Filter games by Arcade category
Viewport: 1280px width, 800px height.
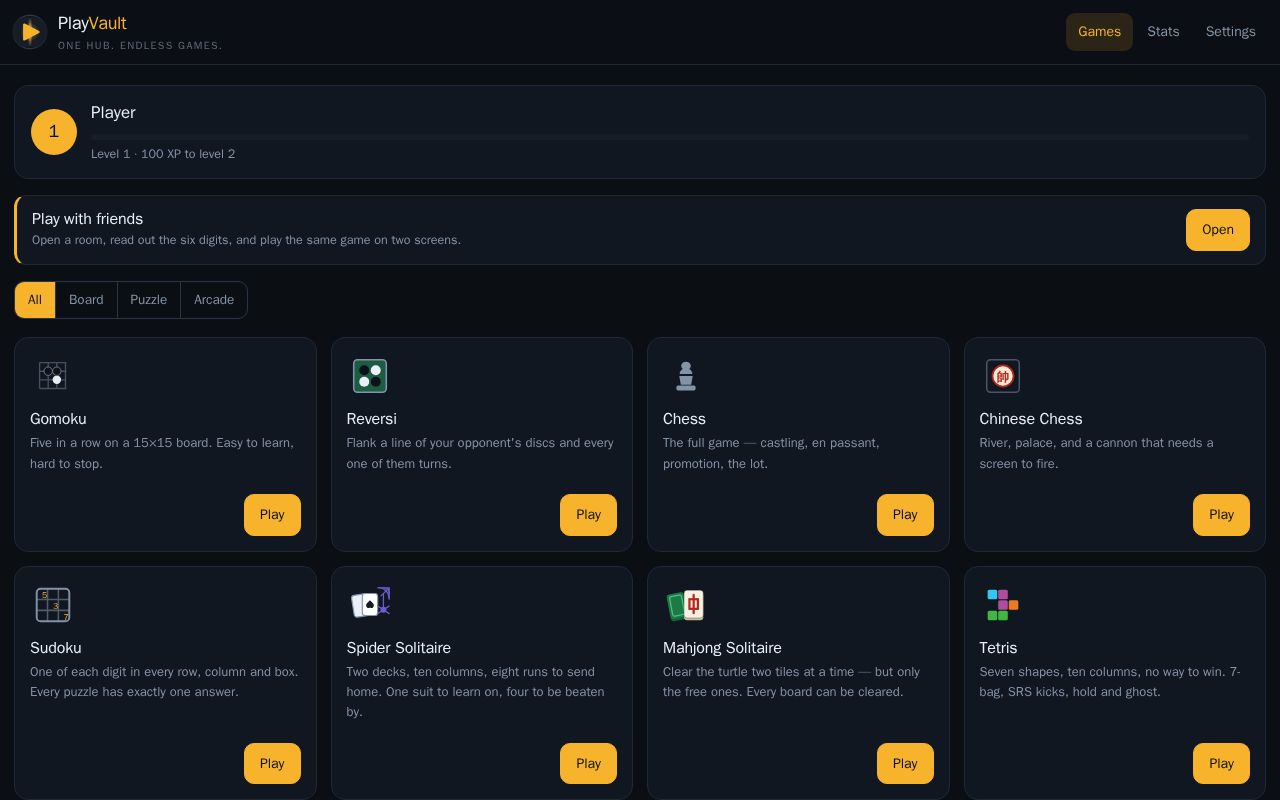click(214, 300)
